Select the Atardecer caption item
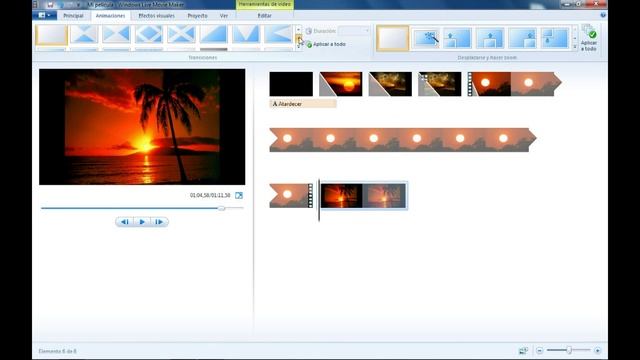Image resolution: width=640 pixels, height=360 pixels. click(303, 104)
